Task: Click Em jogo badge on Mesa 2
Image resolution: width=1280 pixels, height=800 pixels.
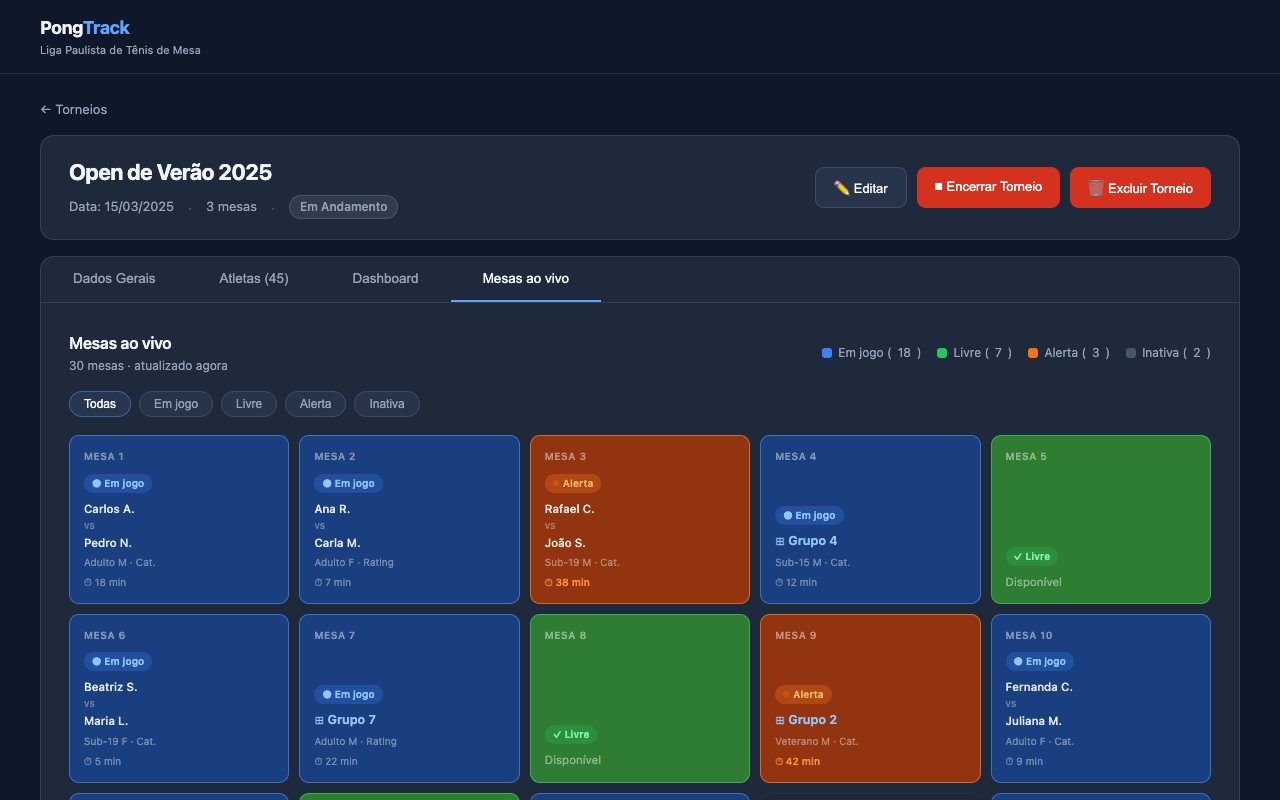Action: (x=348, y=483)
